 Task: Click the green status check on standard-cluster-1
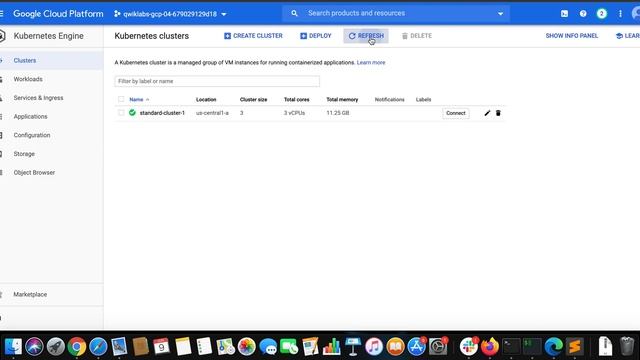point(132,113)
